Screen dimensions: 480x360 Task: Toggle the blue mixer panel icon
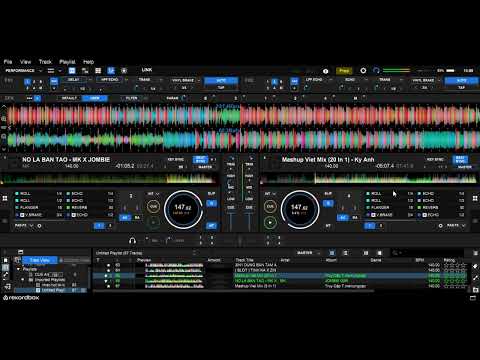111,71
